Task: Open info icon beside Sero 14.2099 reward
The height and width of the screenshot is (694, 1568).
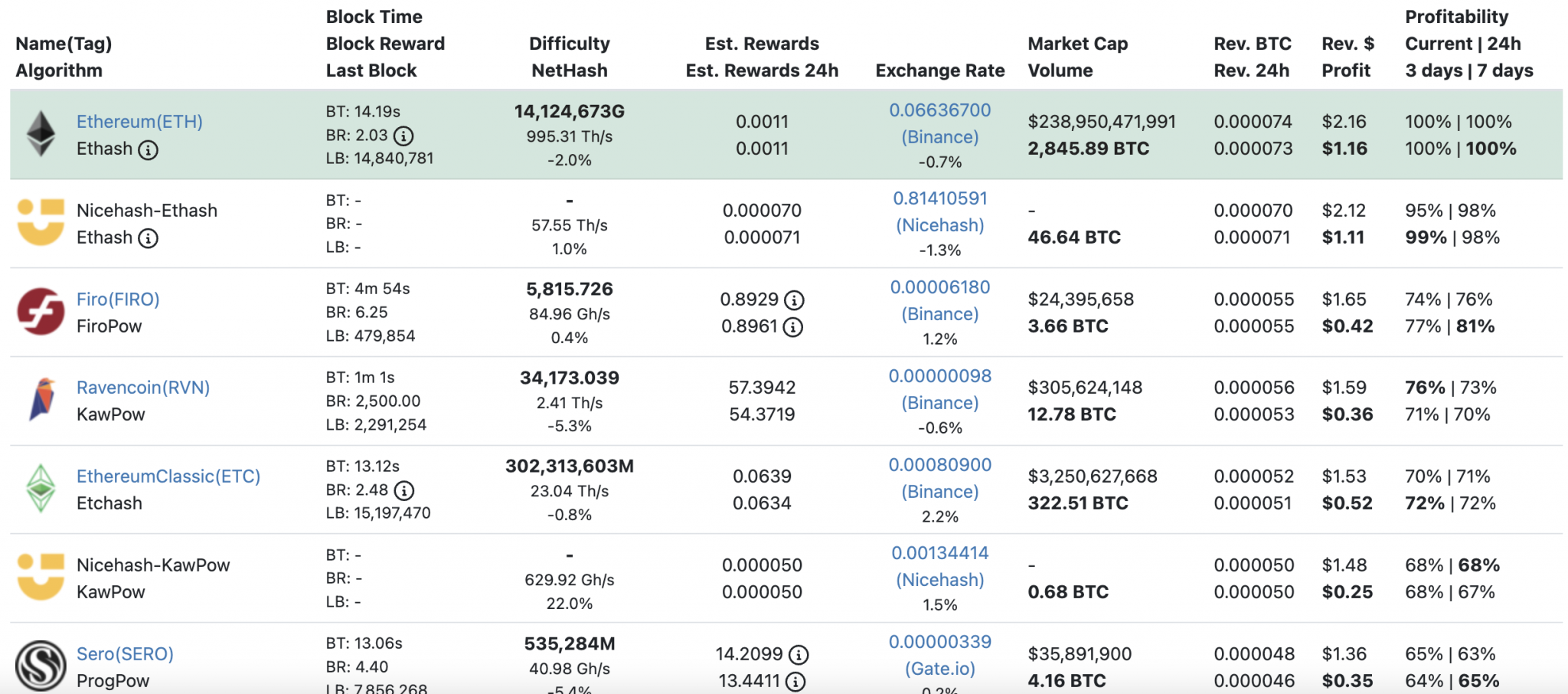Action: tap(799, 655)
